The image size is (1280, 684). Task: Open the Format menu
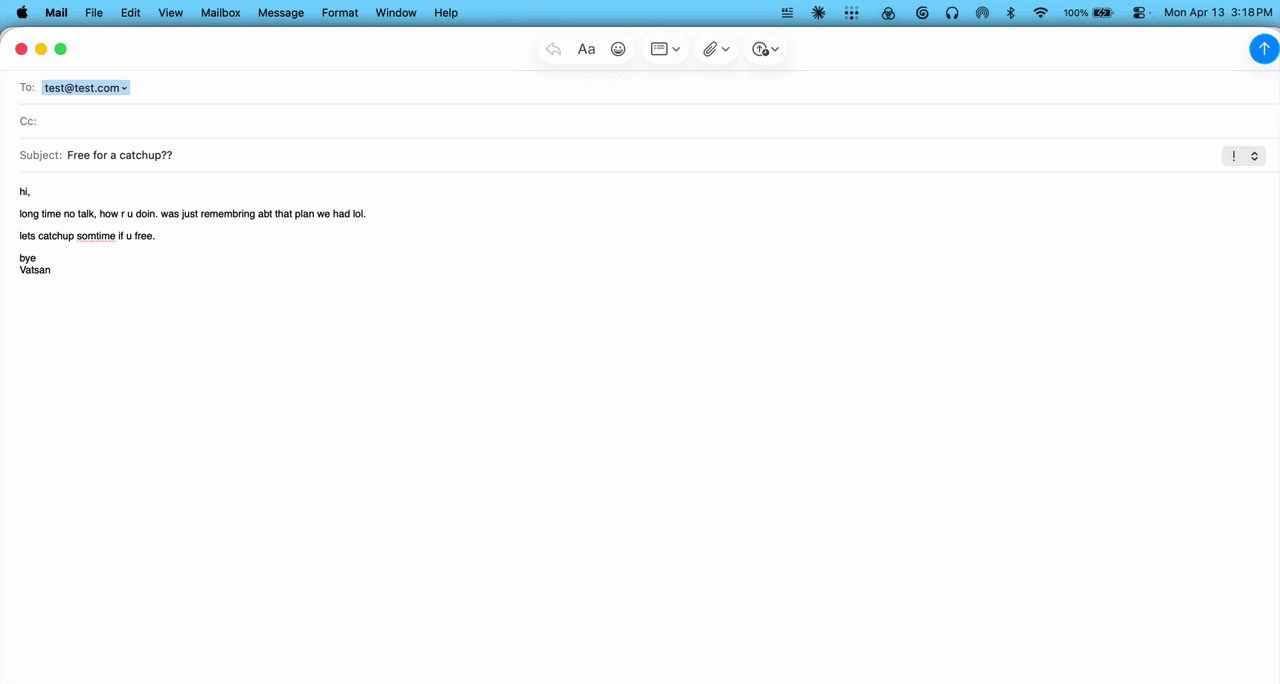tap(340, 13)
